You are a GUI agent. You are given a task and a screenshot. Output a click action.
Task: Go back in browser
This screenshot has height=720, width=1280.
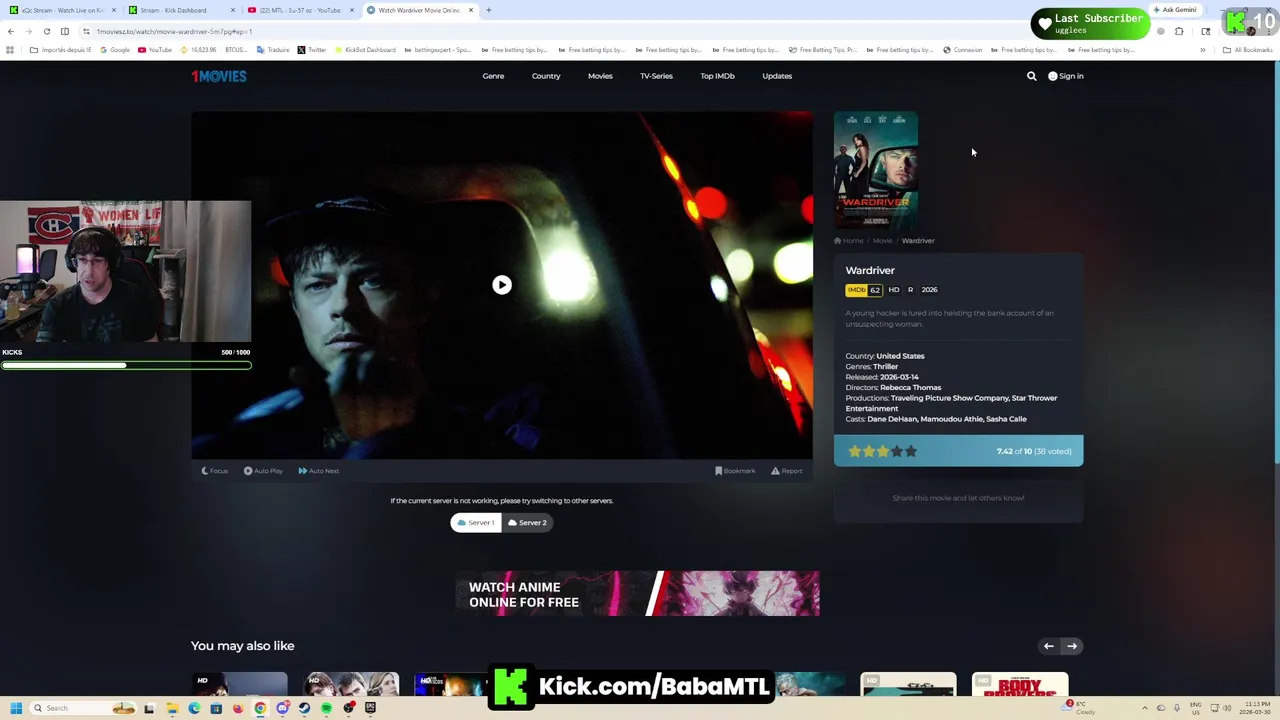(11, 31)
